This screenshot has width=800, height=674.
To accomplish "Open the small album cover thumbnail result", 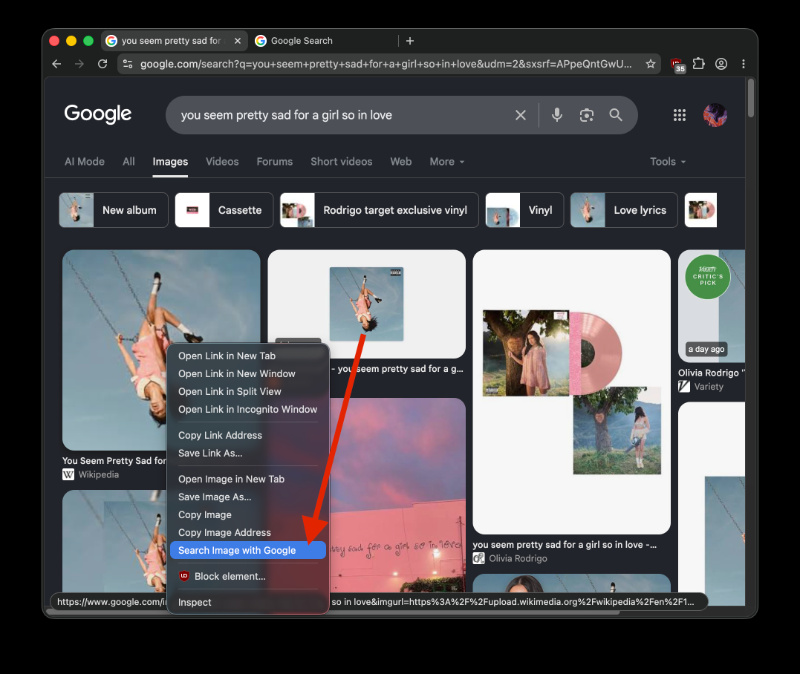I will (x=366, y=304).
